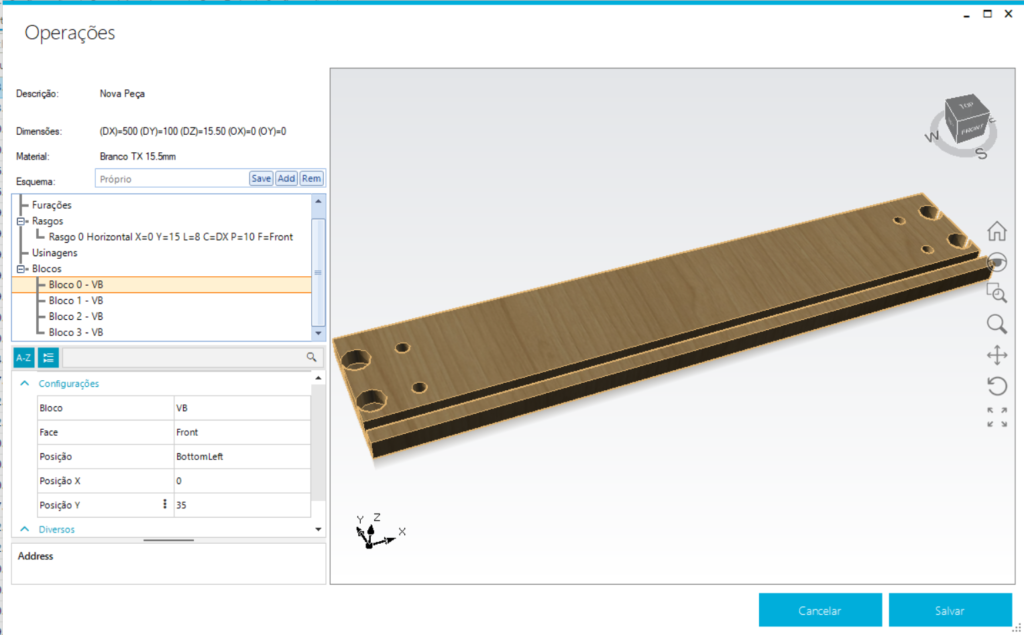Click the tree list scroll down arrow
Viewport: 1024px width, 635px height.
point(318,333)
